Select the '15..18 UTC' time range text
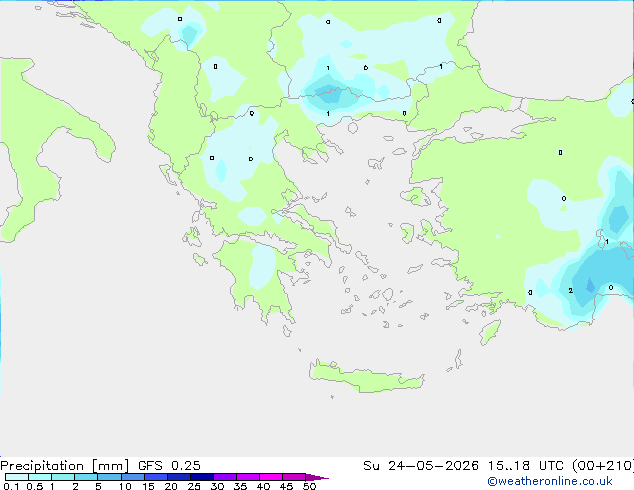This screenshot has height=490, width=634. 525,466
